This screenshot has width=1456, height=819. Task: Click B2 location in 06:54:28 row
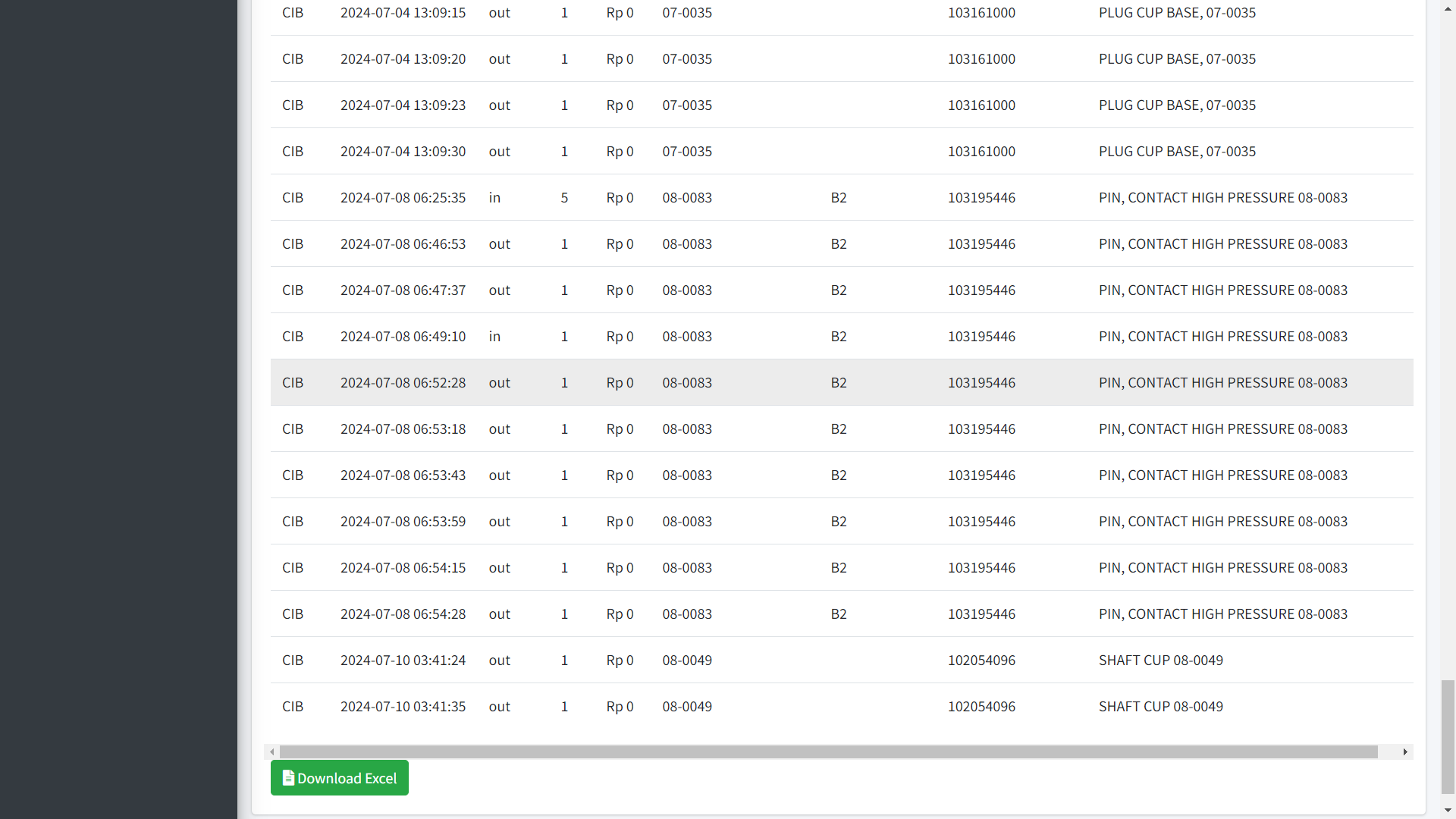838,614
